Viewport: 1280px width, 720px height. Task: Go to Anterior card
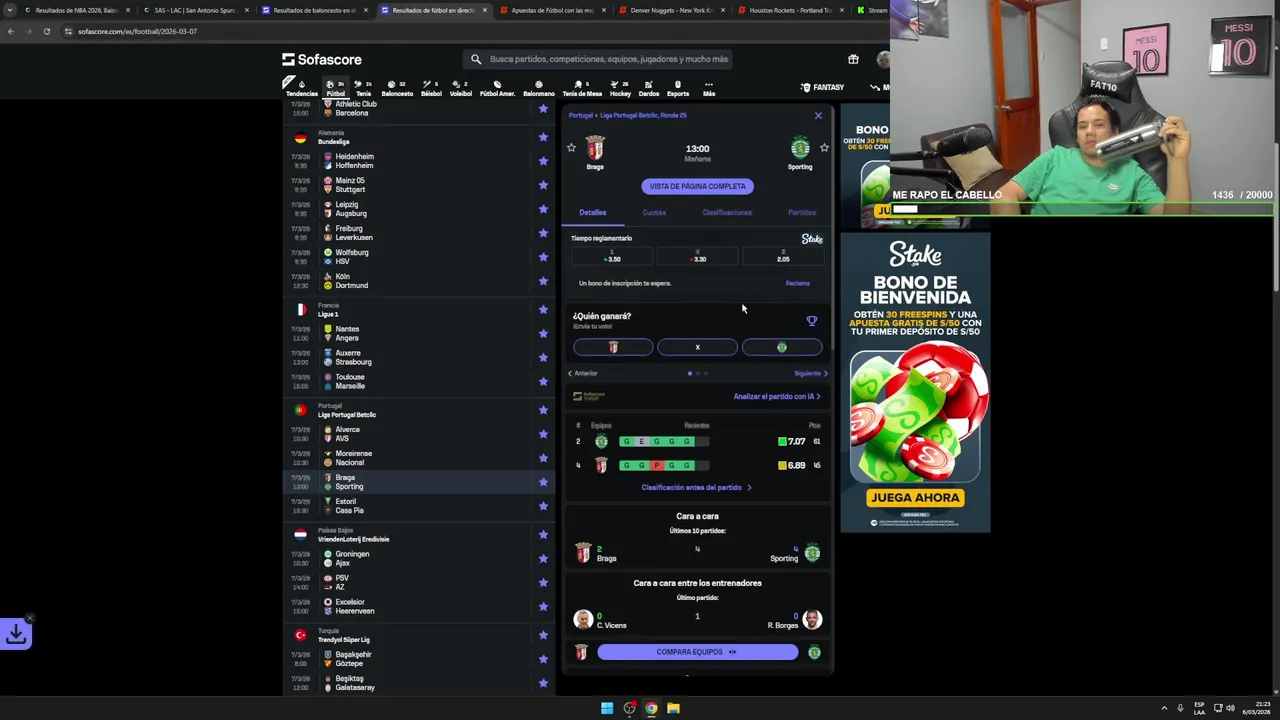click(x=583, y=373)
